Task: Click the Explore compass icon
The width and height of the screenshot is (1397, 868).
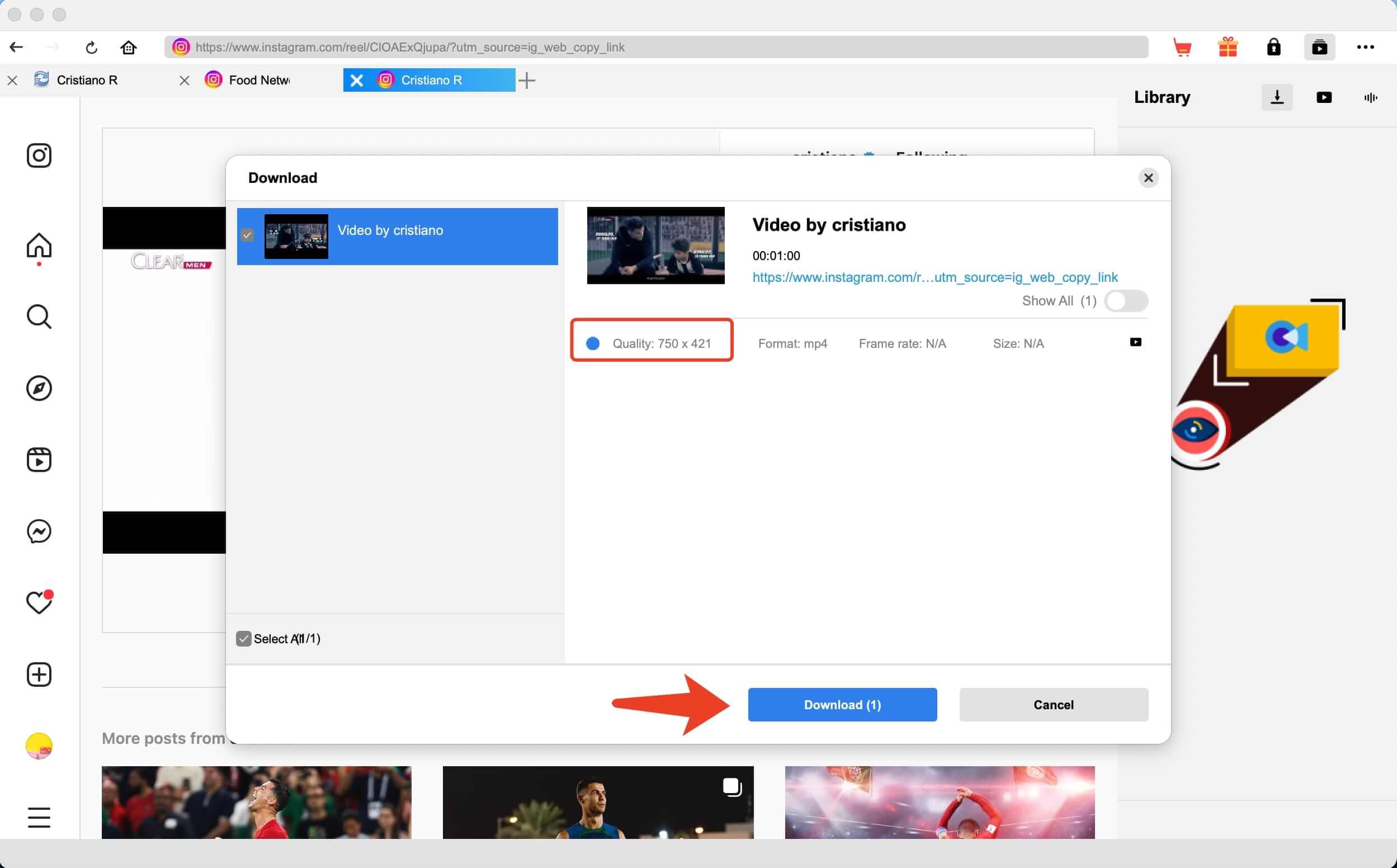Action: (39, 388)
